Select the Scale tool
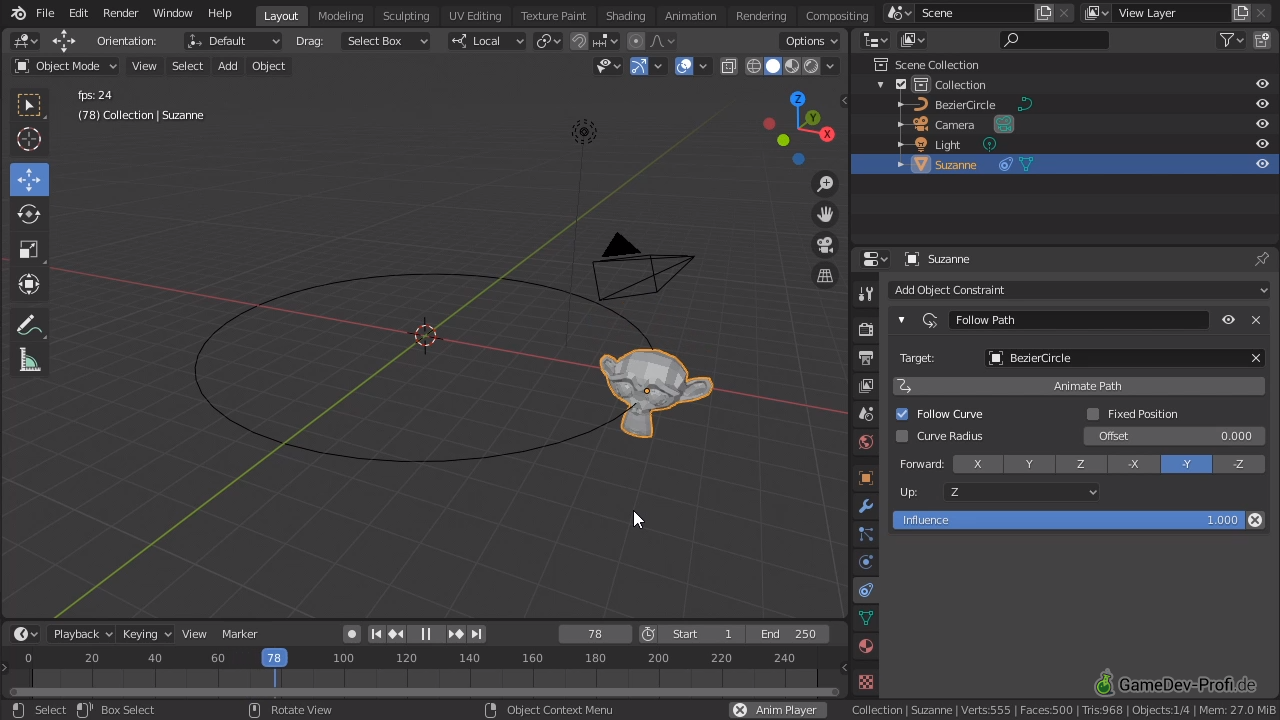1280x720 pixels. (x=29, y=249)
